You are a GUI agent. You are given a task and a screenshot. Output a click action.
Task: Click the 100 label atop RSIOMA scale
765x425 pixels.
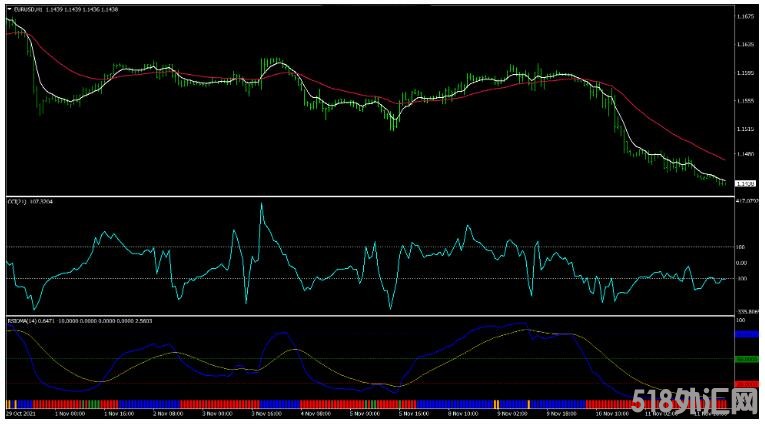(x=741, y=321)
